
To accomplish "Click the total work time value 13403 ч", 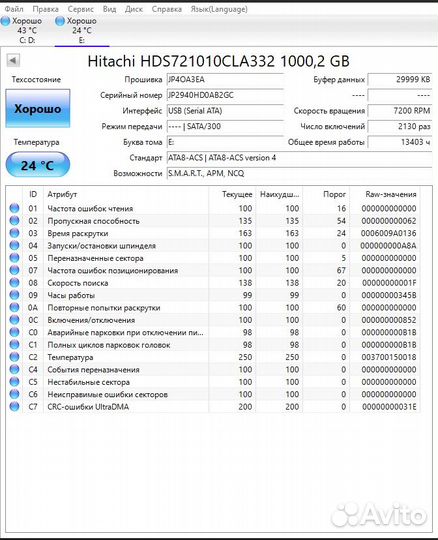I will click(x=399, y=142).
